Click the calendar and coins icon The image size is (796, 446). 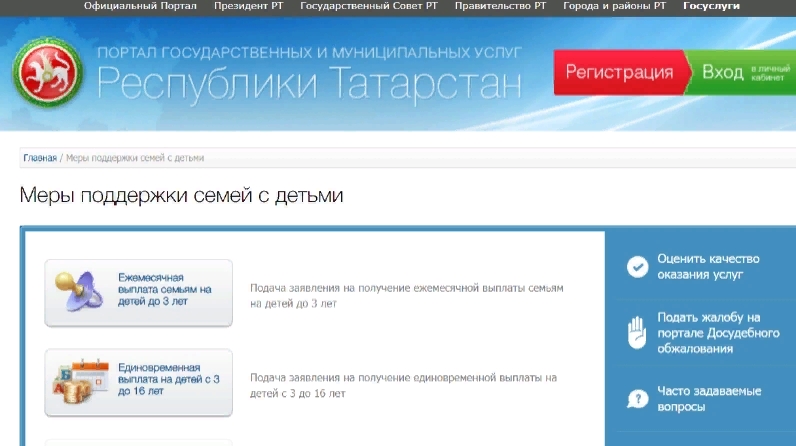click(x=82, y=382)
